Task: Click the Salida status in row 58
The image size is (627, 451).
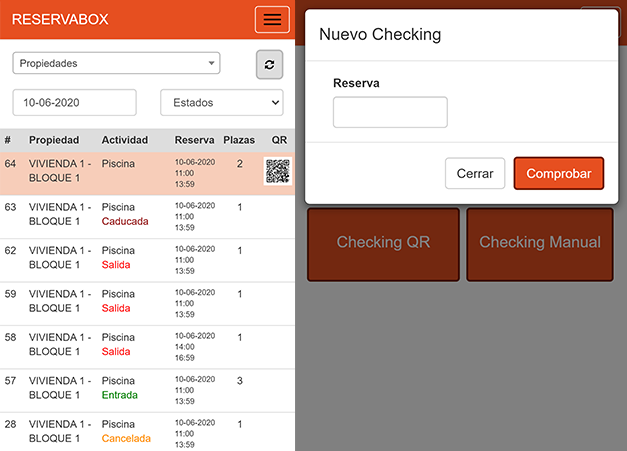Action: (x=116, y=351)
